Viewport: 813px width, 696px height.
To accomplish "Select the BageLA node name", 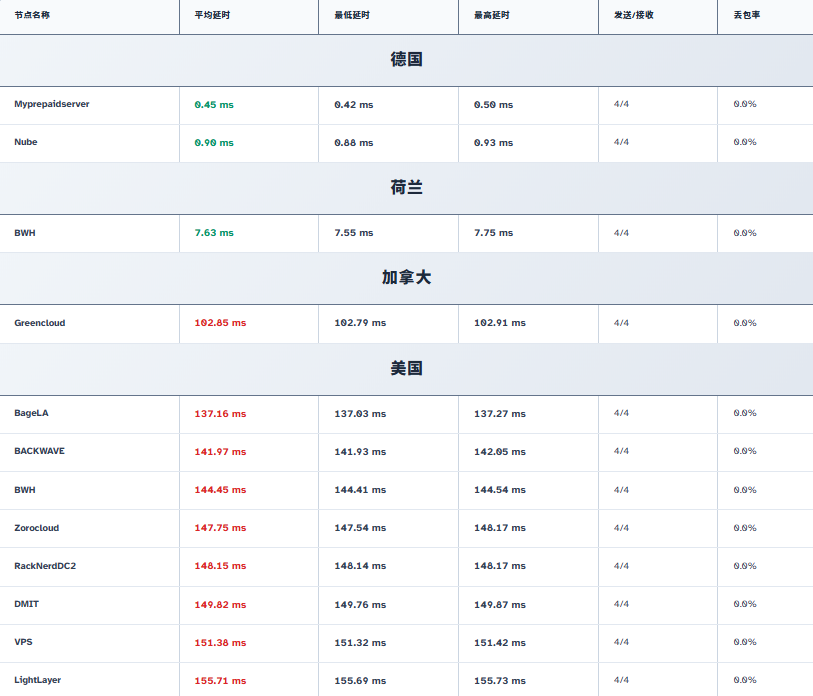I will (x=32, y=413).
